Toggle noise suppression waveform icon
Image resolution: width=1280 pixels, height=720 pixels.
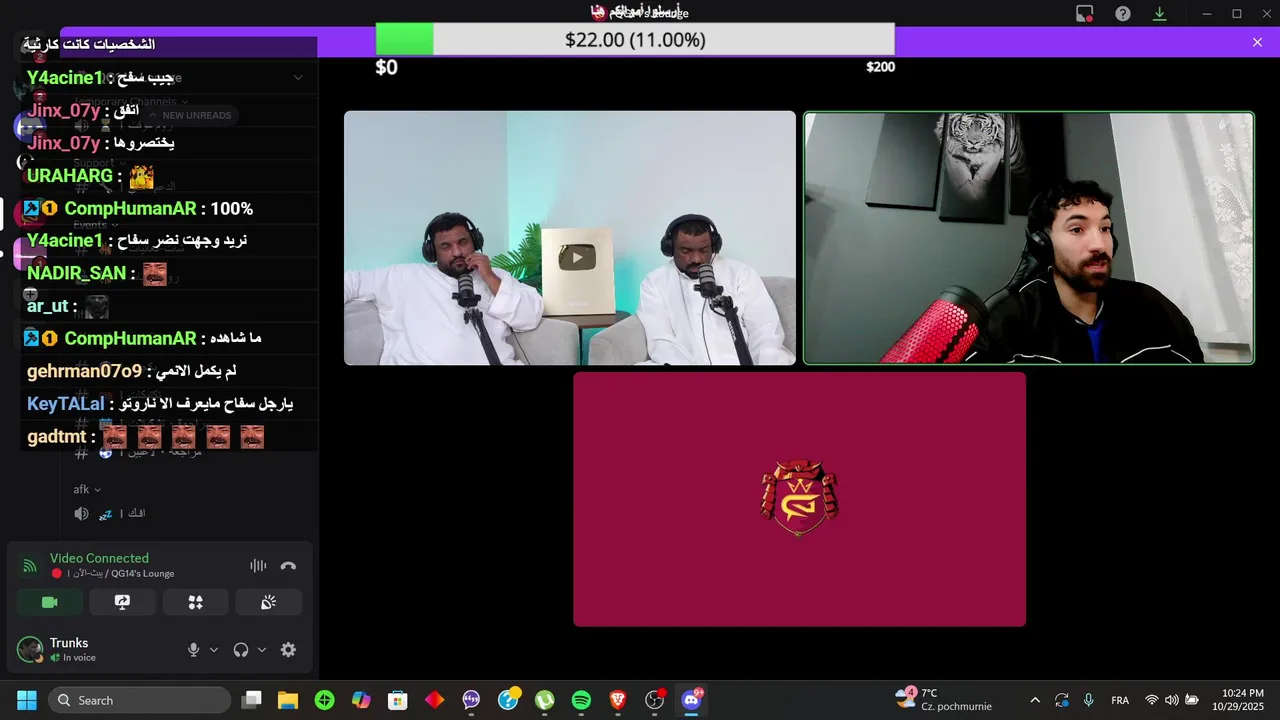coord(258,566)
